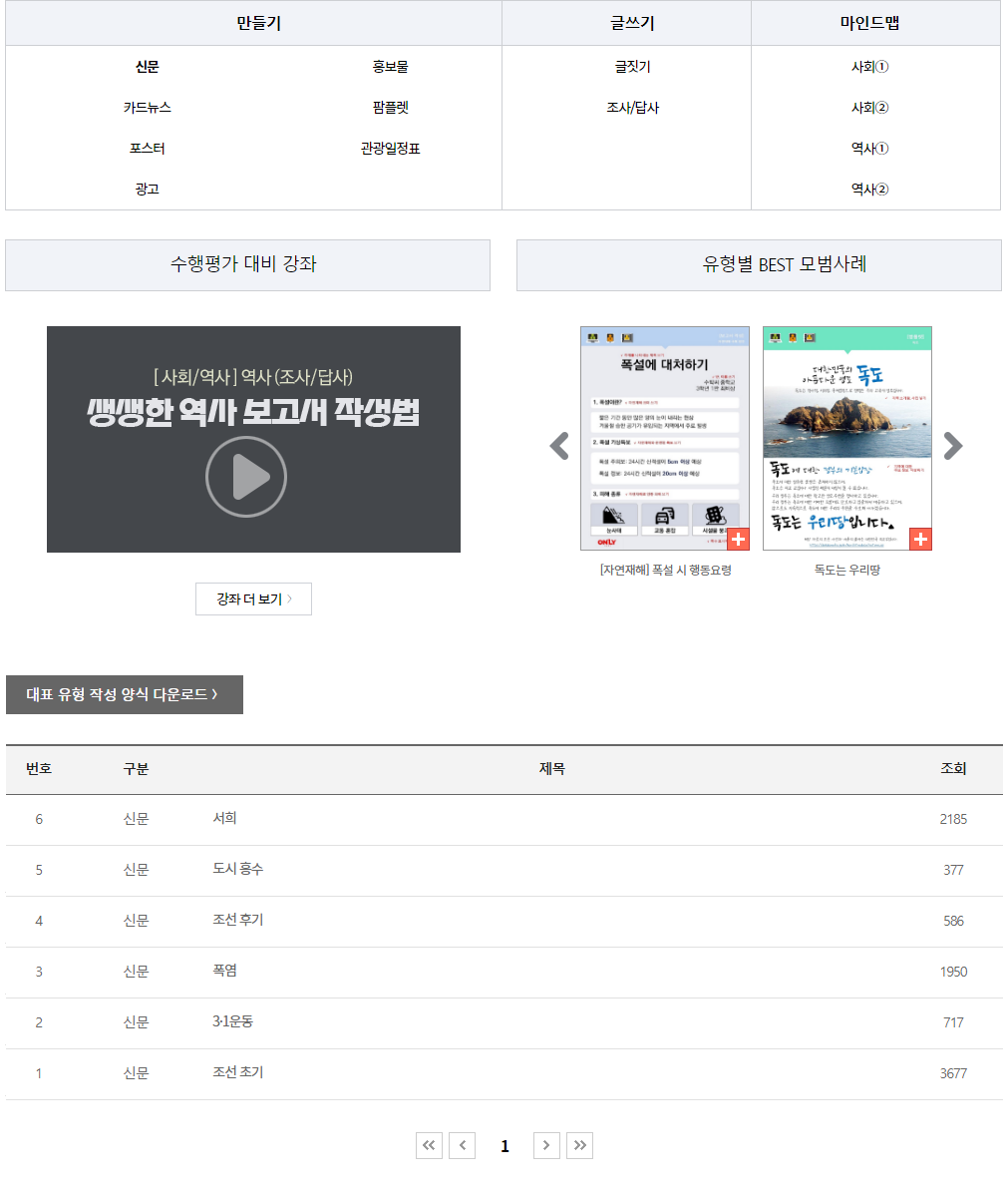The image size is (1008, 1195).
Task: Open 글짓기 under 글쓰기
Action: tap(632, 67)
